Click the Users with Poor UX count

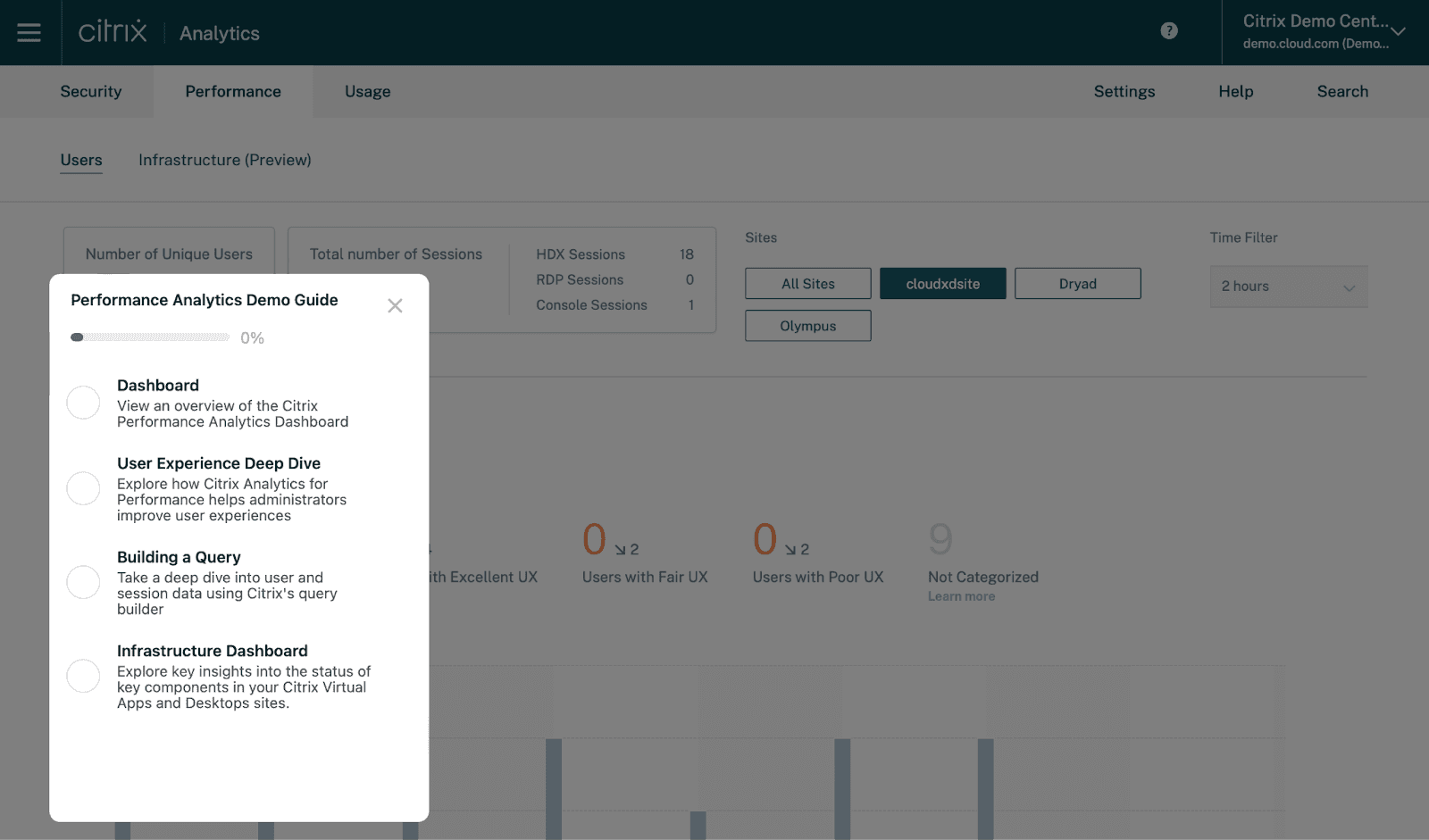[x=765, y=539]
